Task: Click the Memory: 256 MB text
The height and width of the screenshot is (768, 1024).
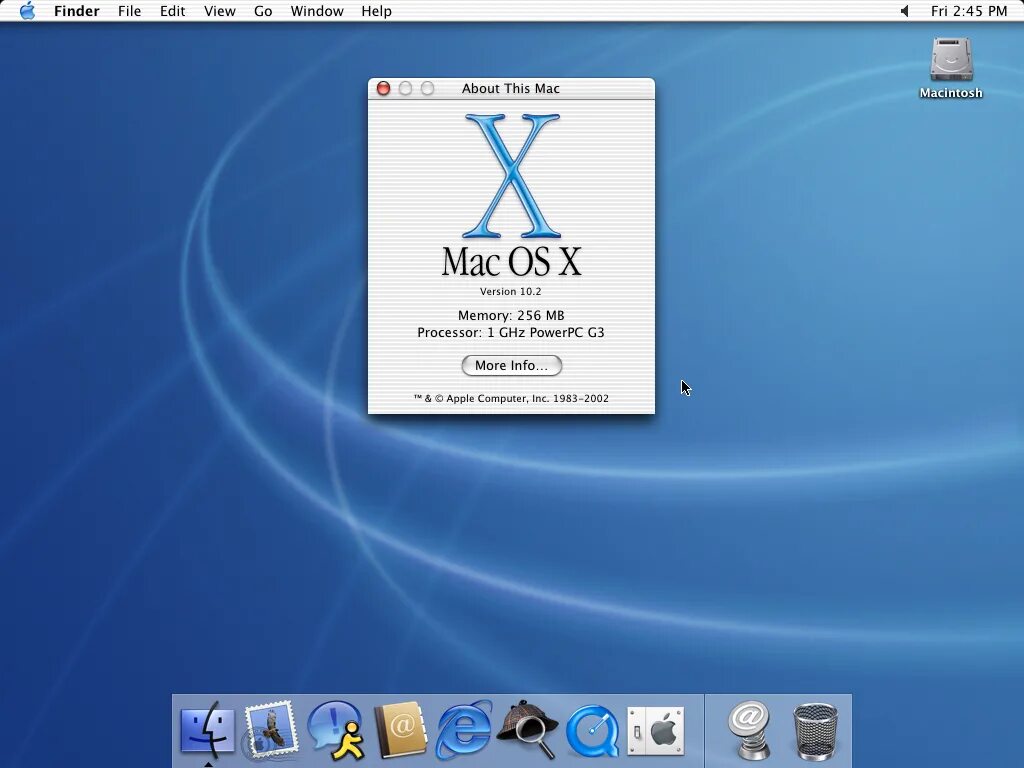Action: [x=511, y=315]
